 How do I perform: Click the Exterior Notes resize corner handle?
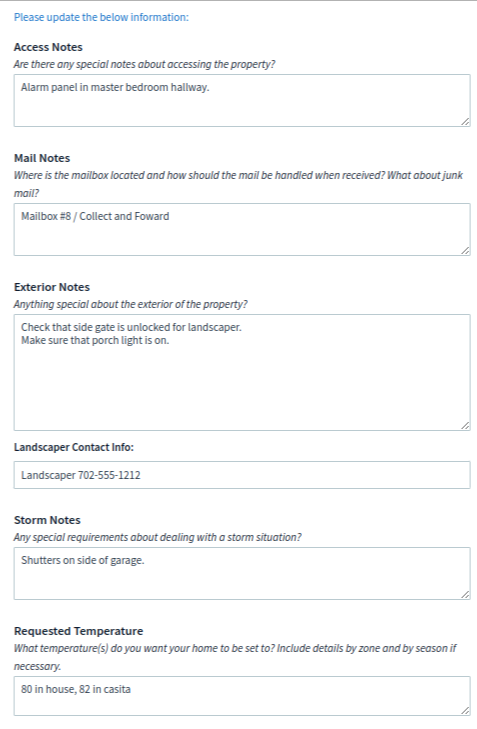[x=465, y=425]
